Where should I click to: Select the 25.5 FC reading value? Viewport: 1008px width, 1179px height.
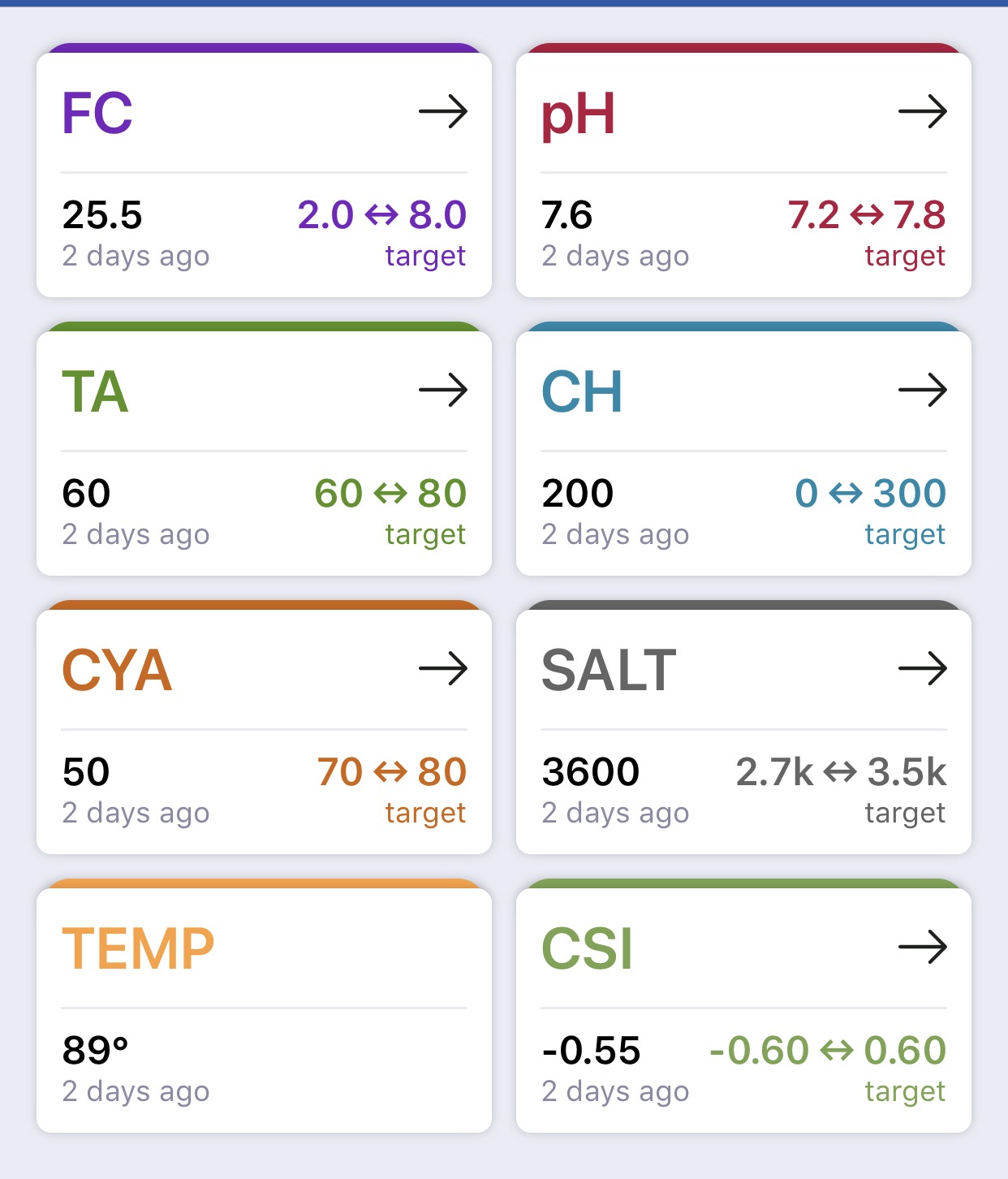102,215
